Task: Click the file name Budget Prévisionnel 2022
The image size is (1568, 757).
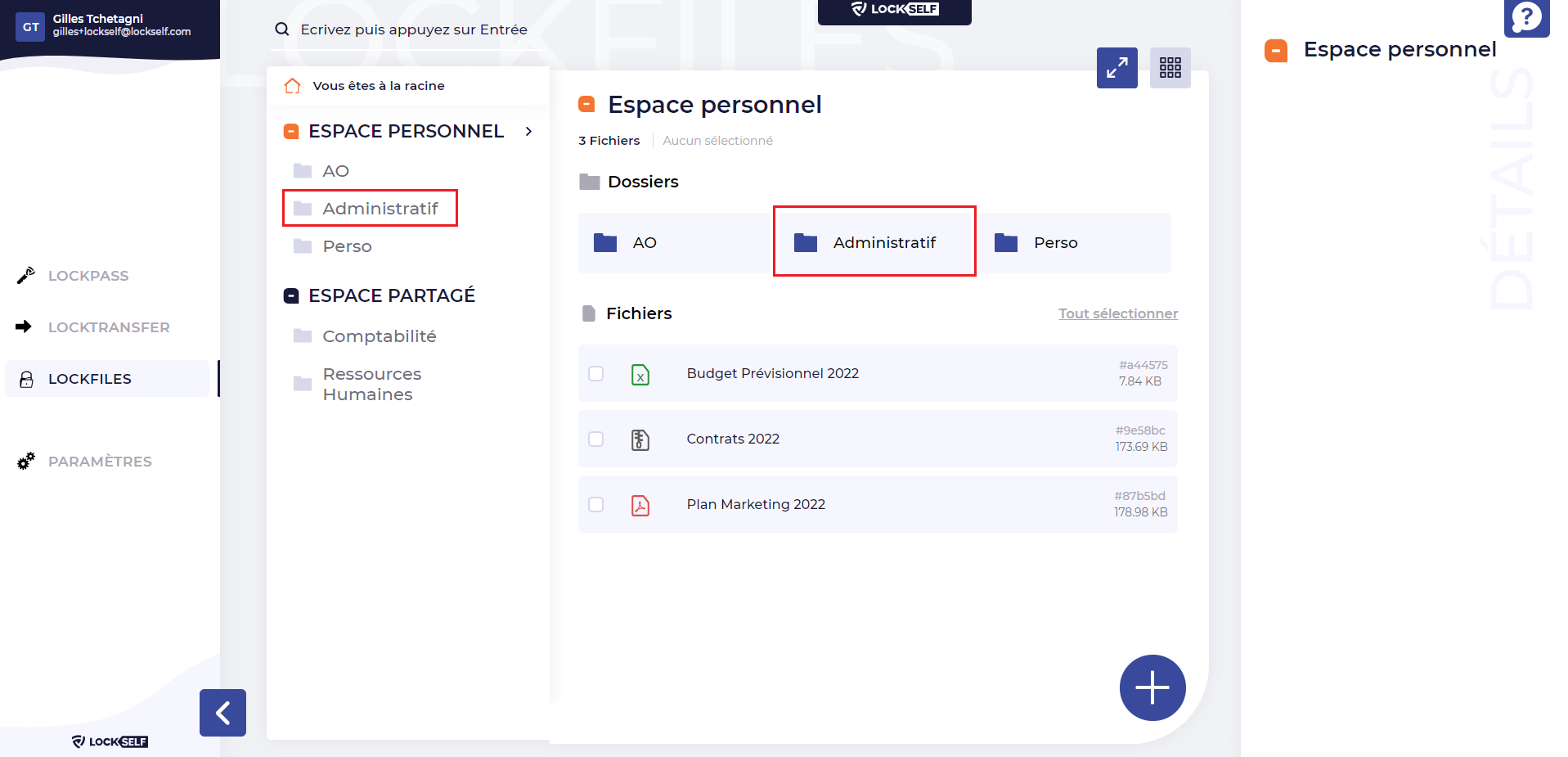Action: coord(773,373)
